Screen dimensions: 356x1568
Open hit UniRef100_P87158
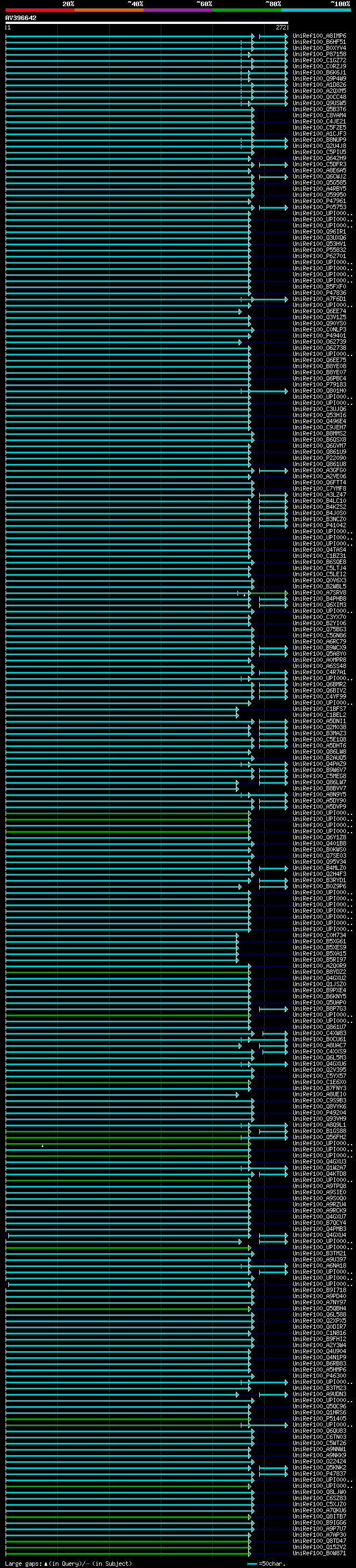pos(319,54)
